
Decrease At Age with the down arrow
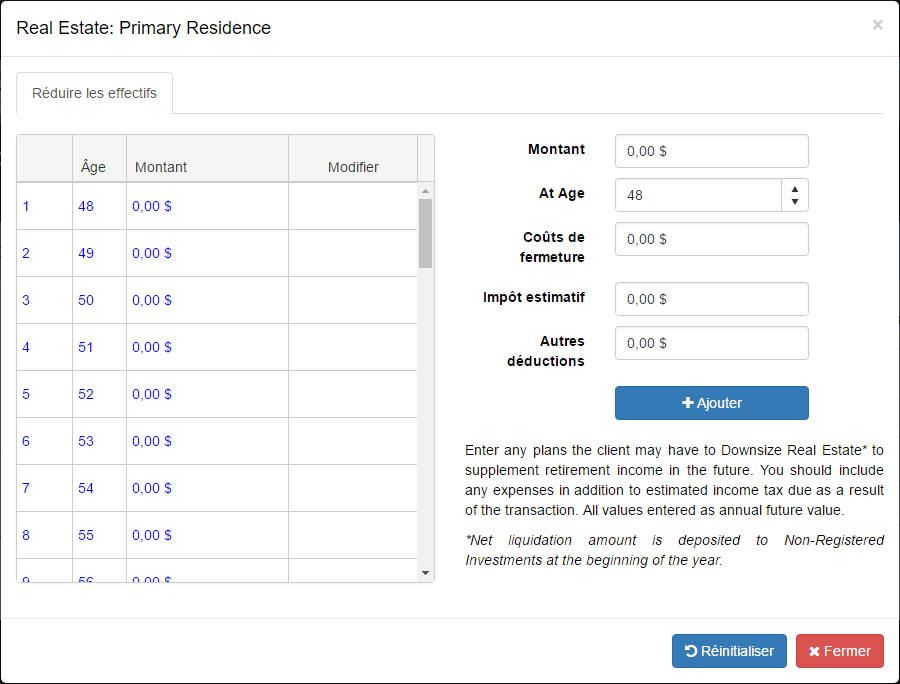(794, 202)
